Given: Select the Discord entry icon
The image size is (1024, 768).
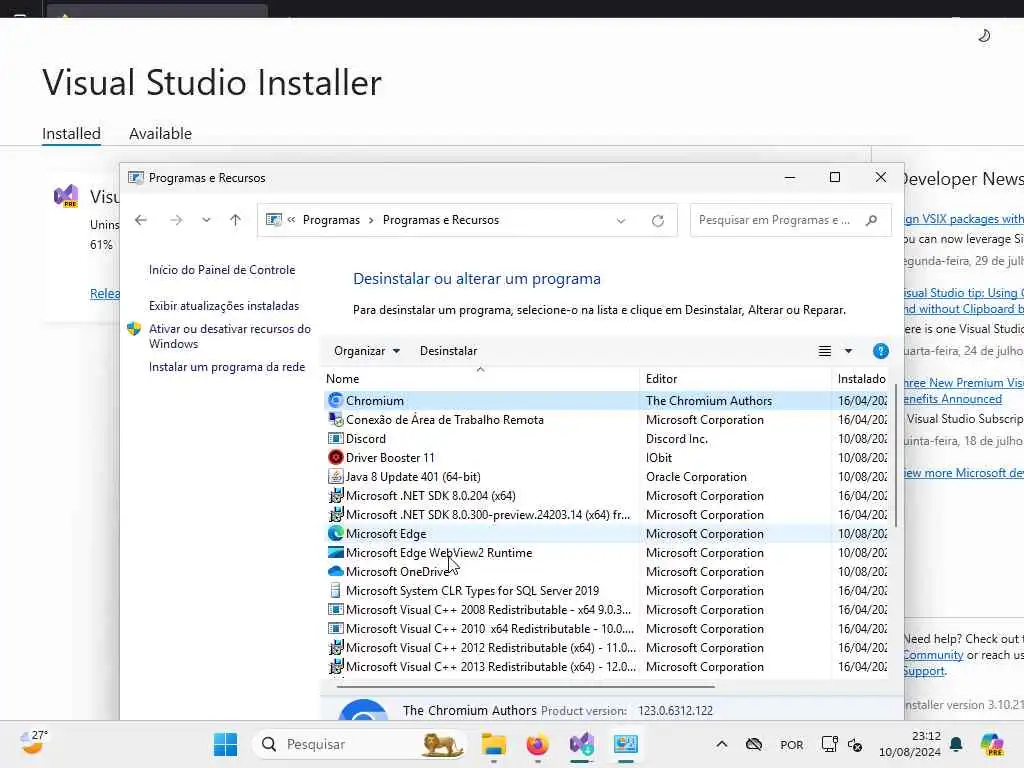Looking at the screenshot, I should click(336, 438).
